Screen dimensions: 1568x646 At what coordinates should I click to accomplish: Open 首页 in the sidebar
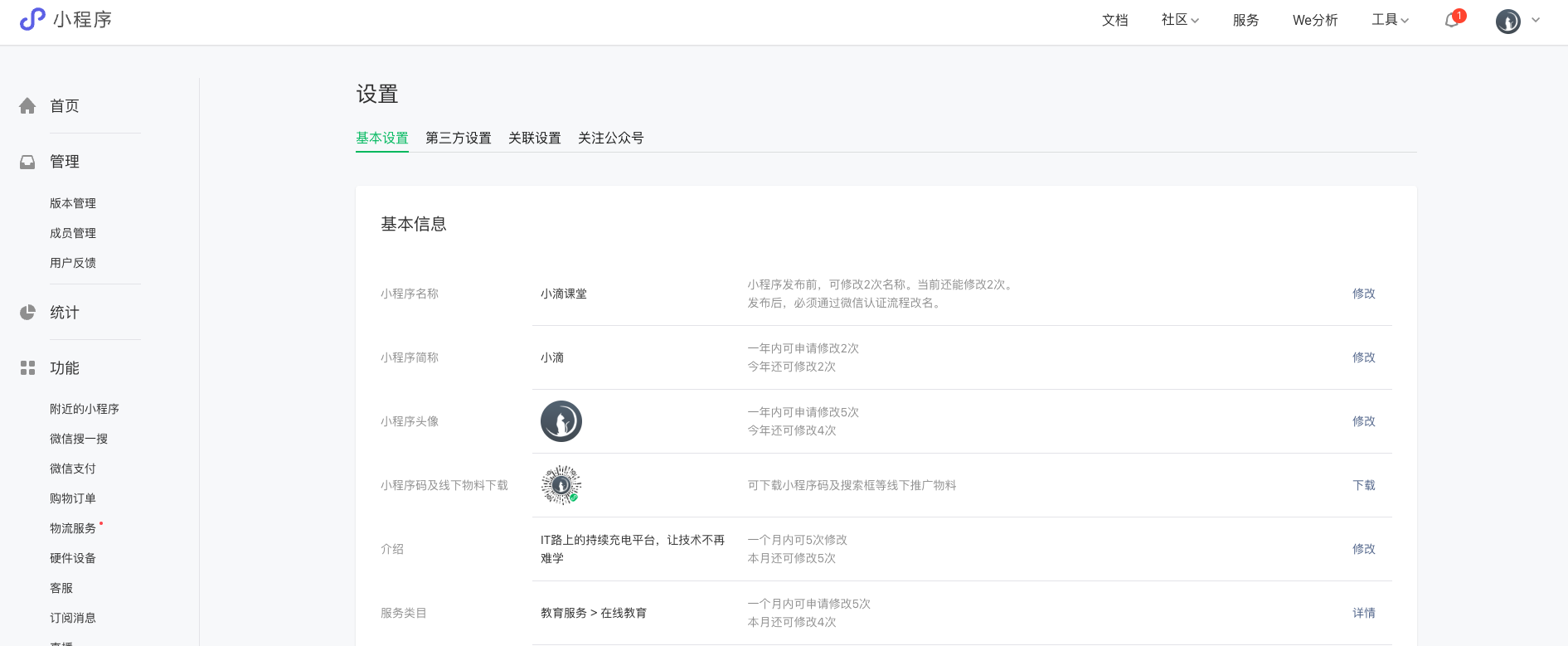pos(65,106)
